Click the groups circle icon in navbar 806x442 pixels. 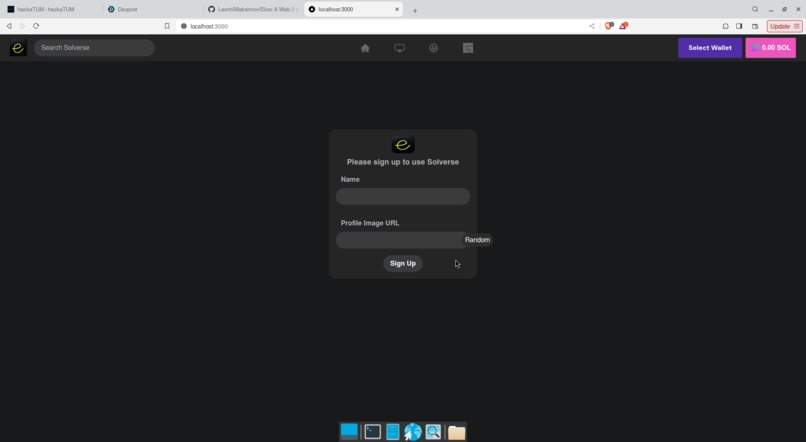(x=433, y=48)
